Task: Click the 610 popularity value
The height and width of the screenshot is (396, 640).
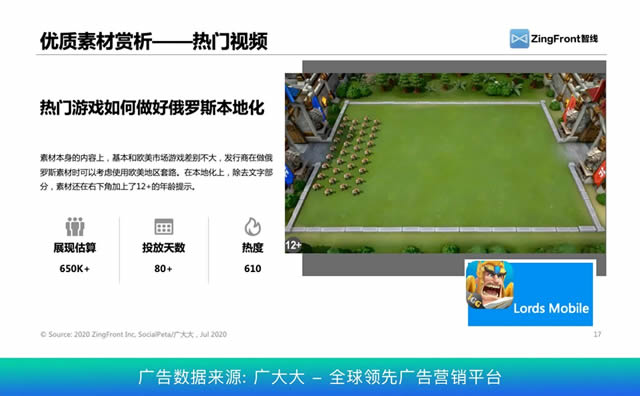Action: (x=252, y=269)
